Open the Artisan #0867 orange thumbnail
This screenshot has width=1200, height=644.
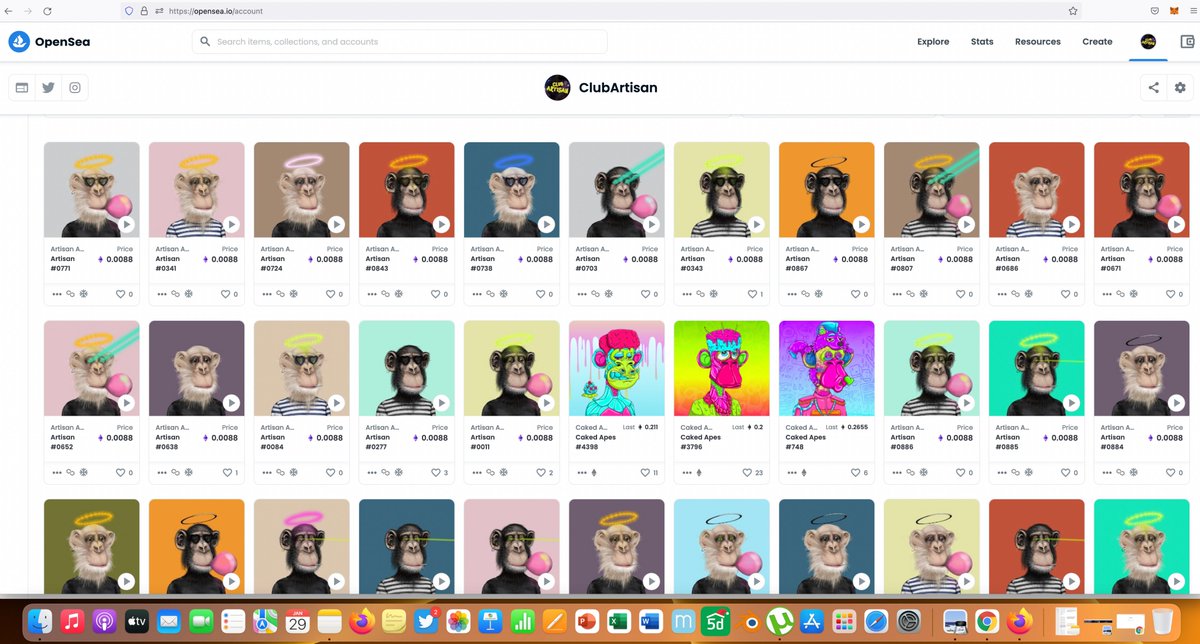coord(826,190)
